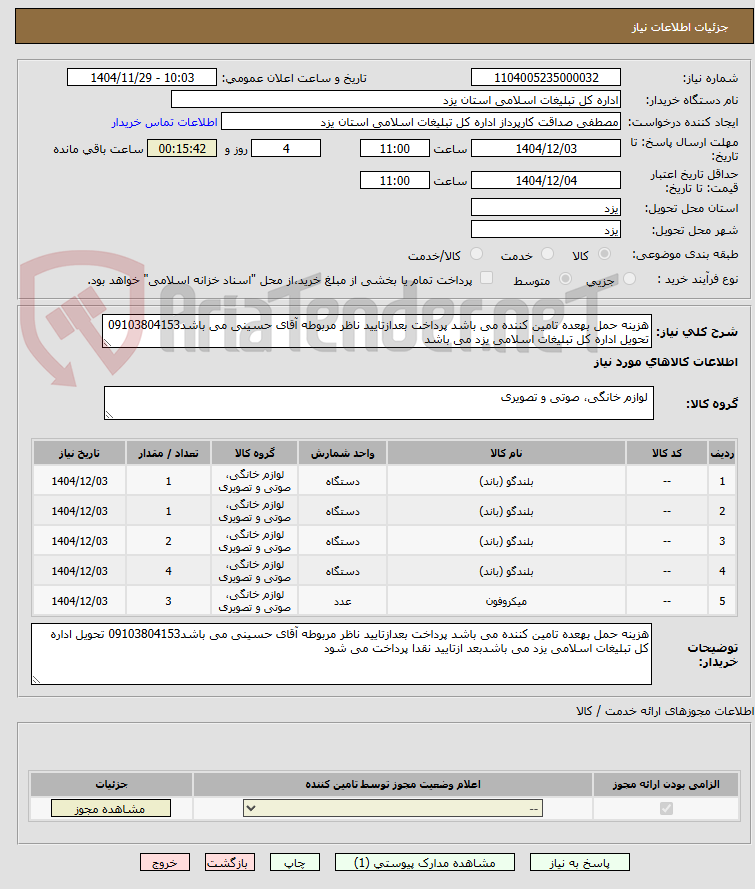755x889 pixels.
Task: Click بازگشت back button
Action: [230, 862]
